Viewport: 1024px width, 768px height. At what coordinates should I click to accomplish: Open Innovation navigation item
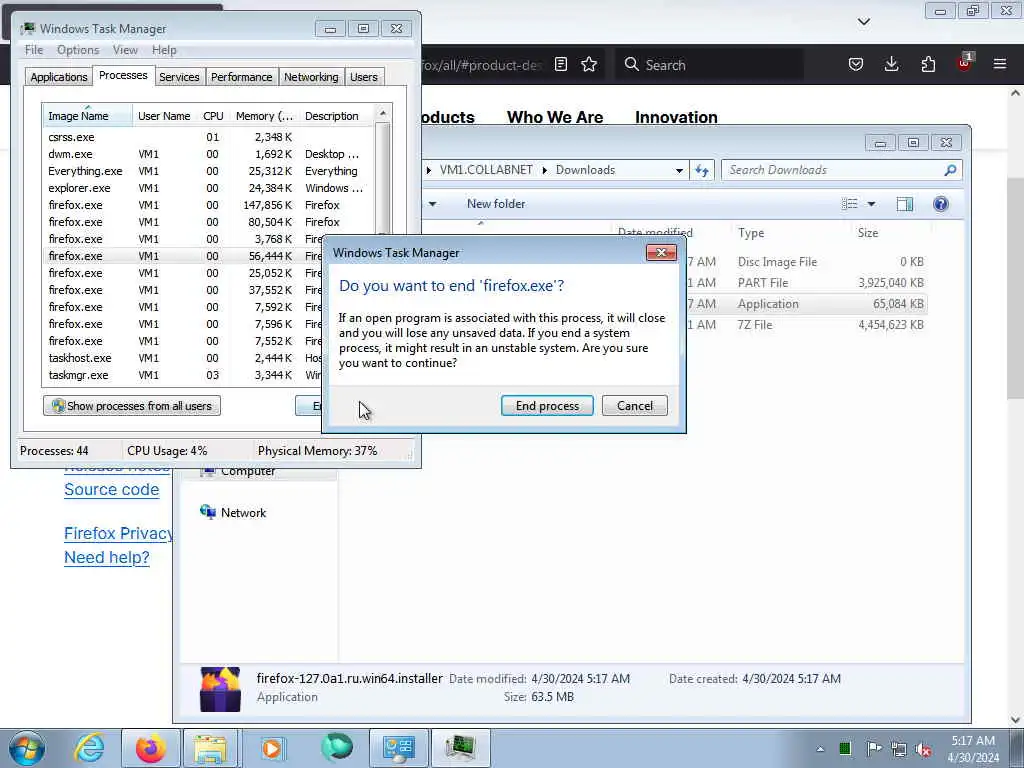tap(676, 118)
